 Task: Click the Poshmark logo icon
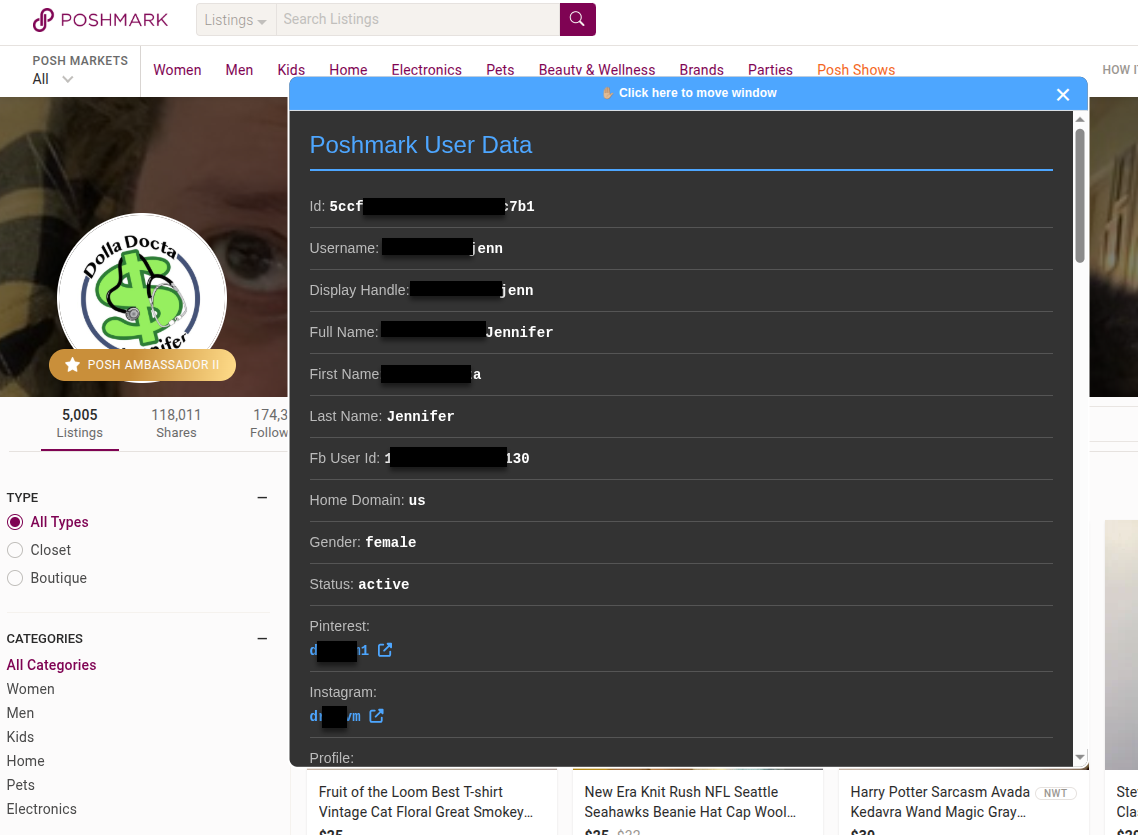click(43, 20)
